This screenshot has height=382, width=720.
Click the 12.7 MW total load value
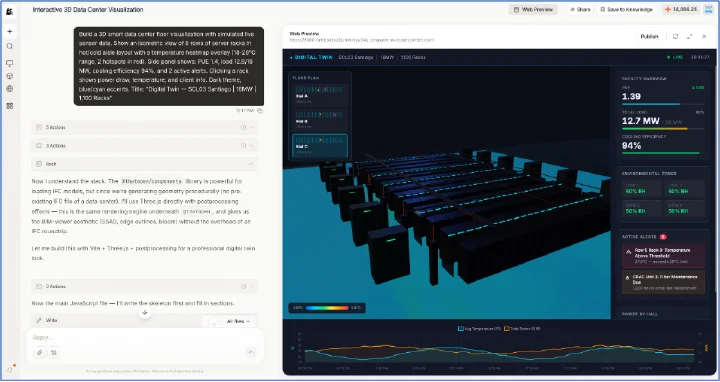click(x=641, y=121)
